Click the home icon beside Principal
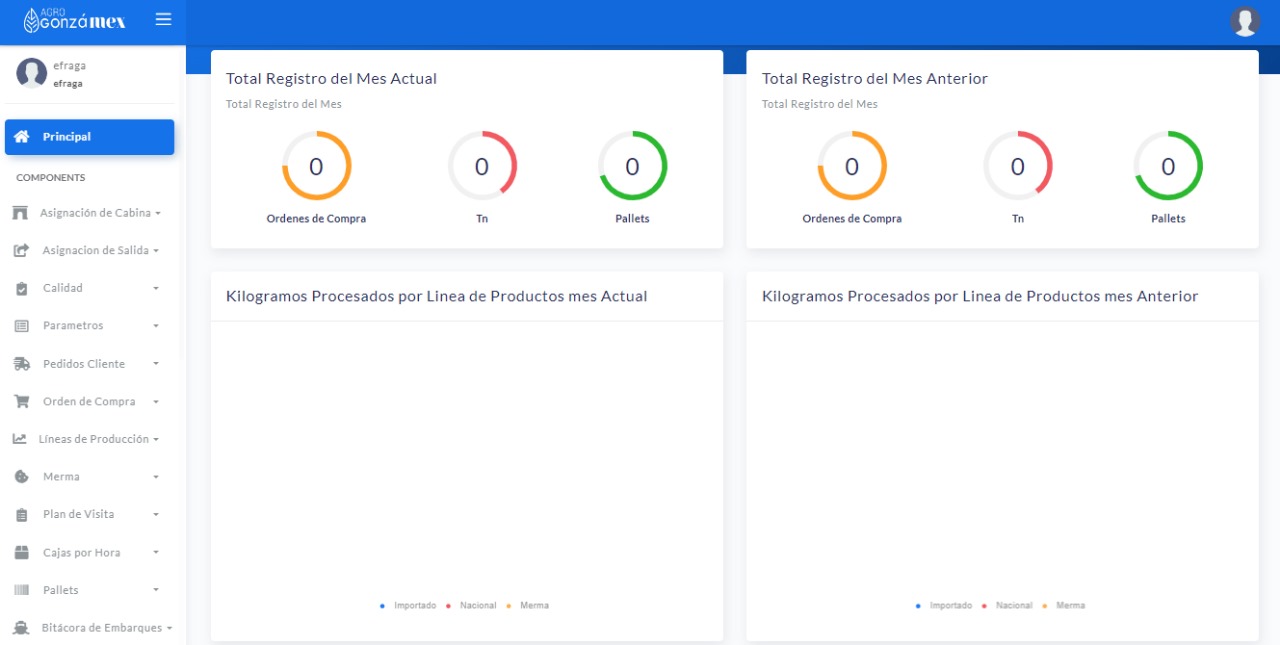Image resolution: width=1280 pixels, height=645 pixels. 21,137
